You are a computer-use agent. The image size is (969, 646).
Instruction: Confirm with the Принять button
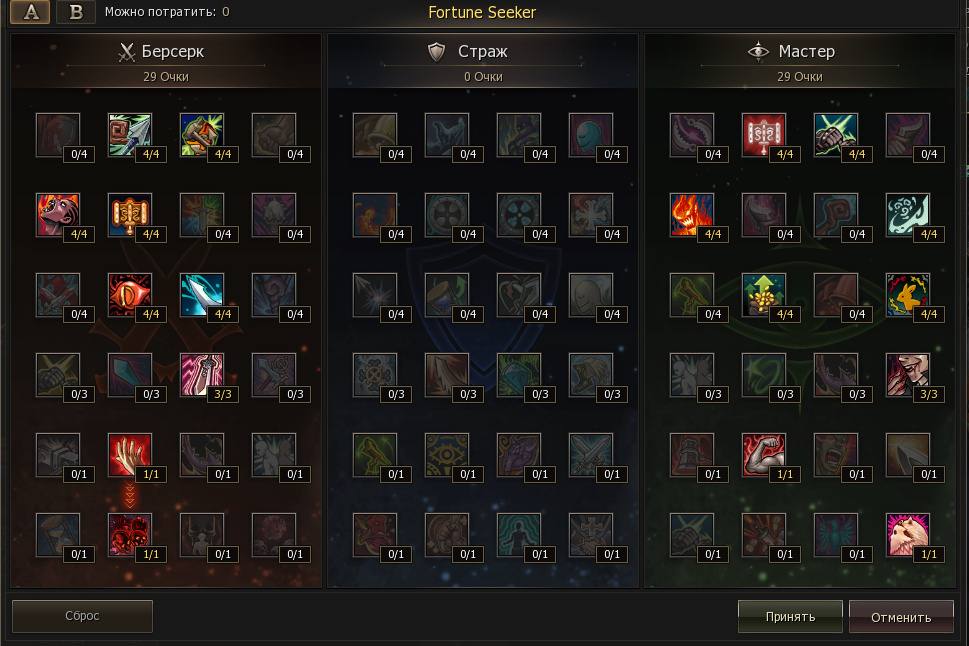[x=790, y=616]
